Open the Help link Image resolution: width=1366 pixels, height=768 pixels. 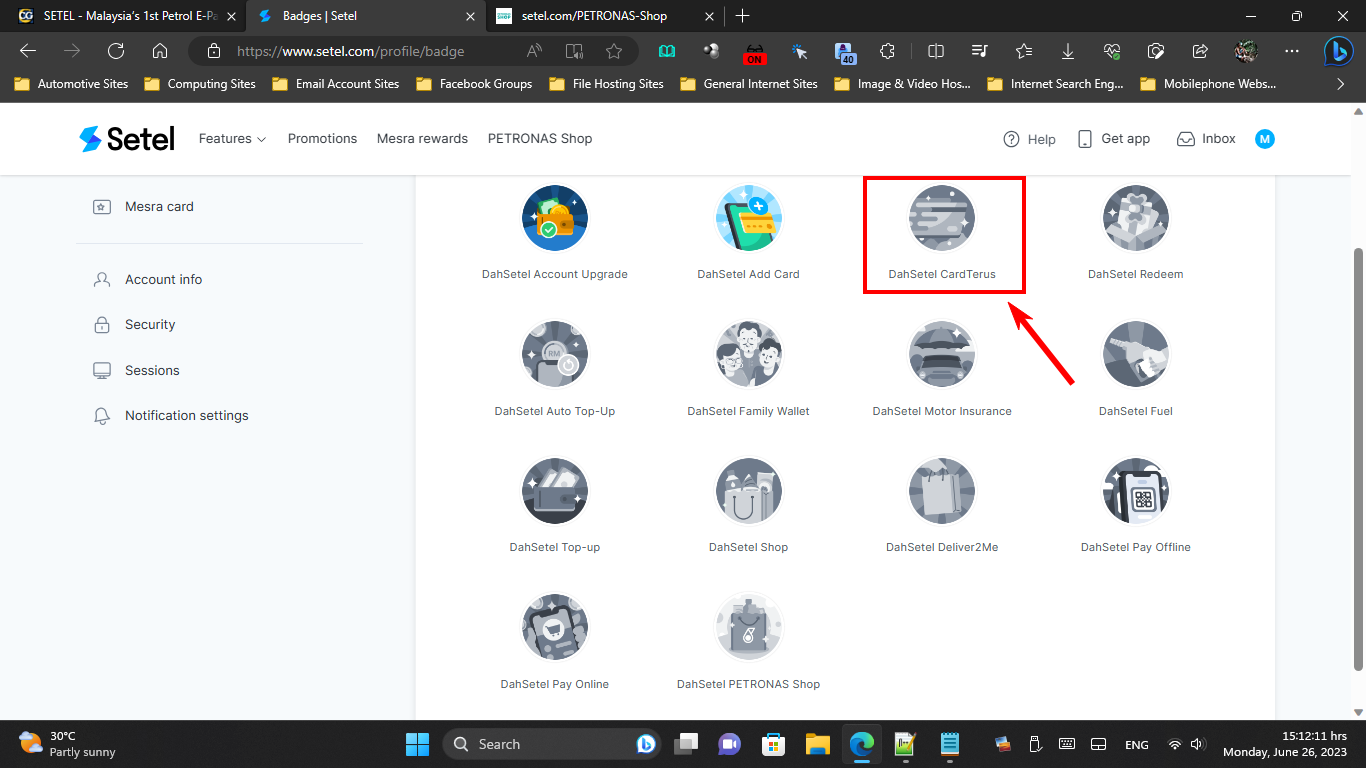click(x=1029, y=139)
